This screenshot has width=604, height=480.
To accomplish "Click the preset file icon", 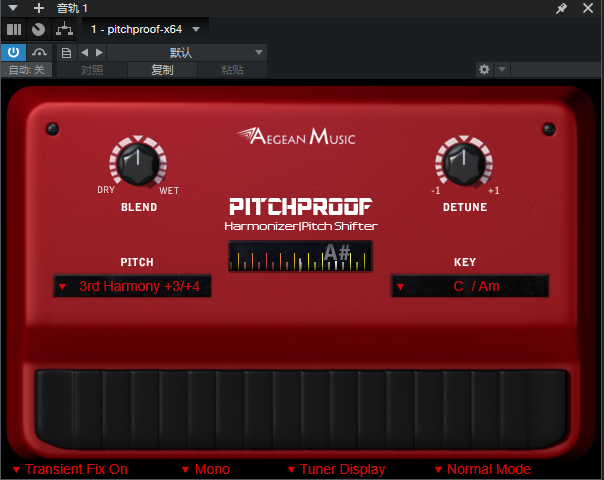I will (66, 52).
